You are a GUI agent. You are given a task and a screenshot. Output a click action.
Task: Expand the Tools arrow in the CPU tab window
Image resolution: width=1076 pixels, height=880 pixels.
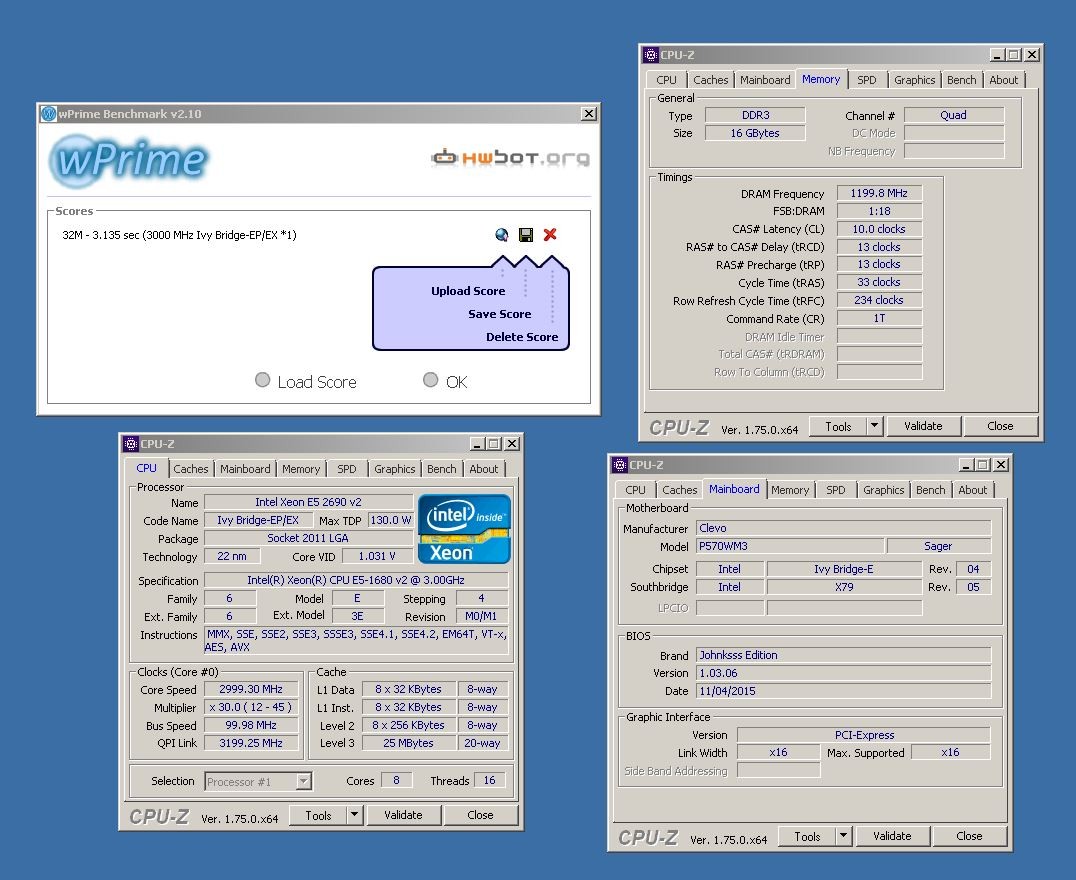pyautogui.click(x=354, y=815)
